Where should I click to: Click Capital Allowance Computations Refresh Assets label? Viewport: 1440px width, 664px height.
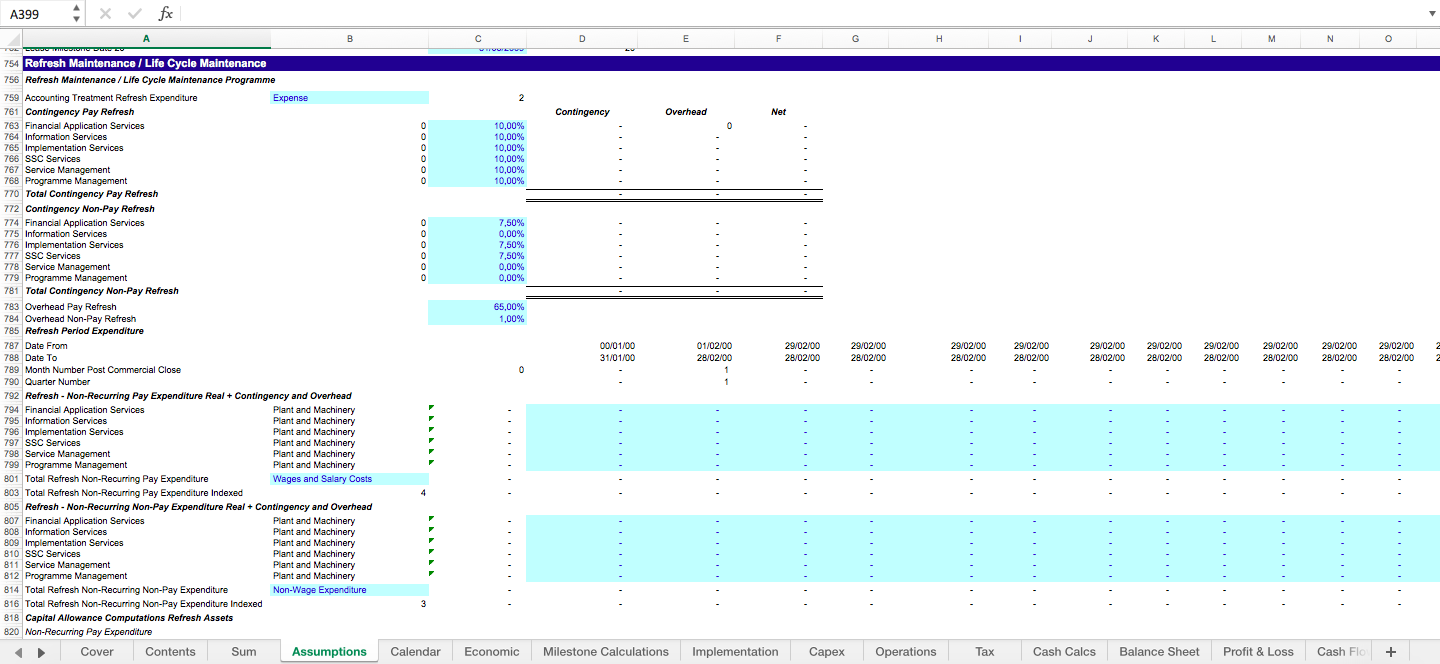pyautogui.click(x=129, y=618)
